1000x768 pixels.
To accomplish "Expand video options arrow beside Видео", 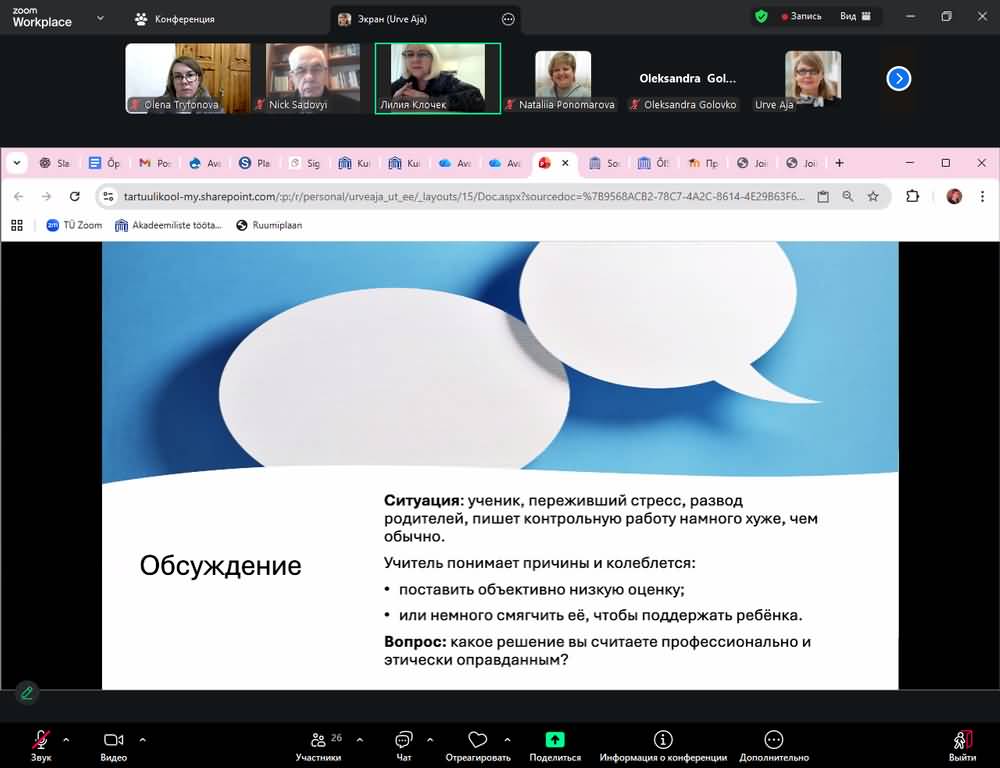I will (142, 740).
